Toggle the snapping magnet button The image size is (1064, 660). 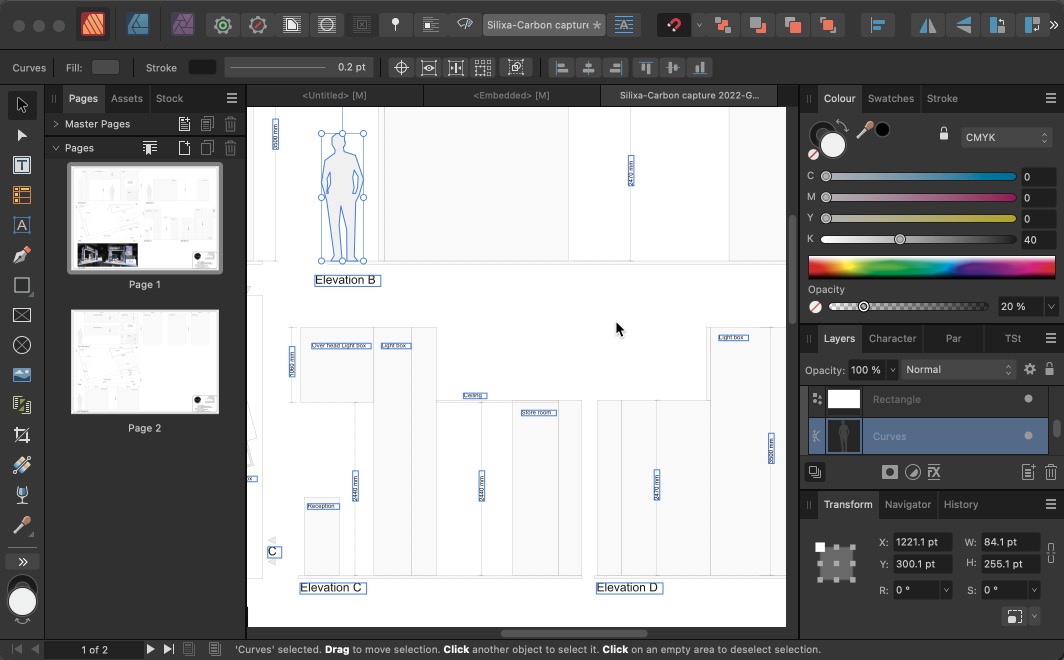pyautogui.click(x=674, y=25)
